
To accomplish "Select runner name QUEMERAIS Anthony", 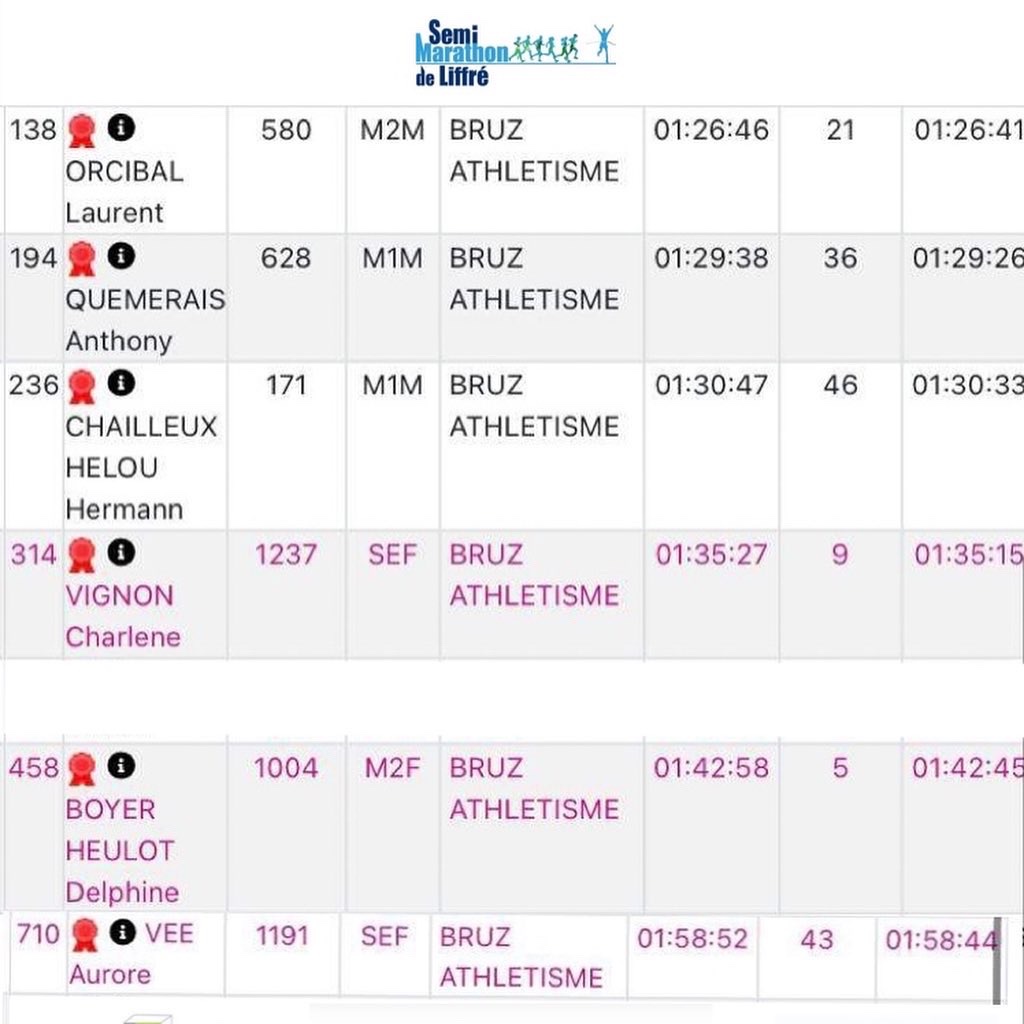I will (x=145, y=320).
